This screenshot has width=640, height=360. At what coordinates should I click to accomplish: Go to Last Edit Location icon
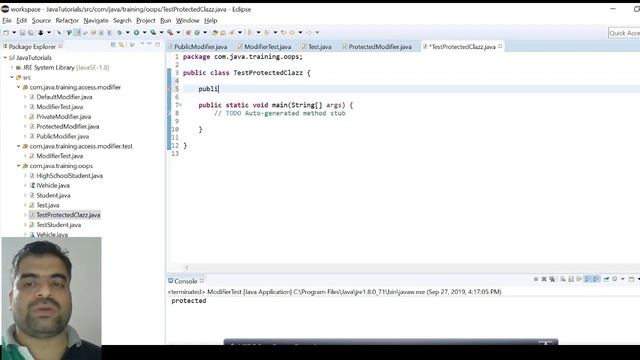284,33
